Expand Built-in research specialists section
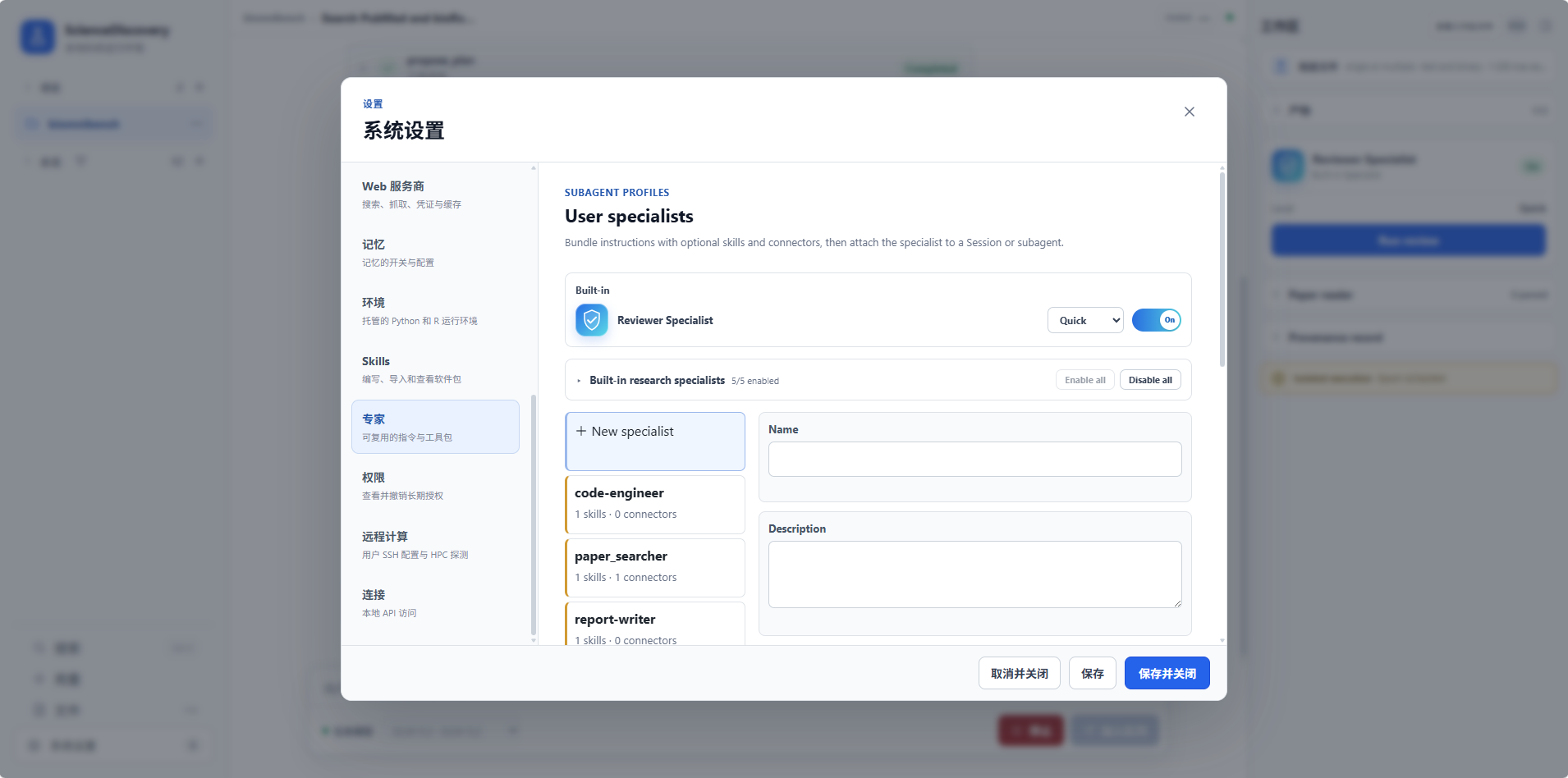Viewport: 1568px width, 778px height. [579, 381]
